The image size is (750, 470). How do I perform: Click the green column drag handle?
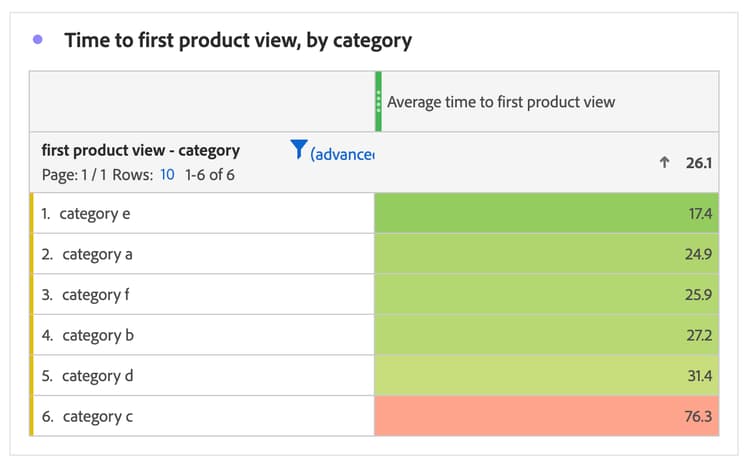(378, 101)
